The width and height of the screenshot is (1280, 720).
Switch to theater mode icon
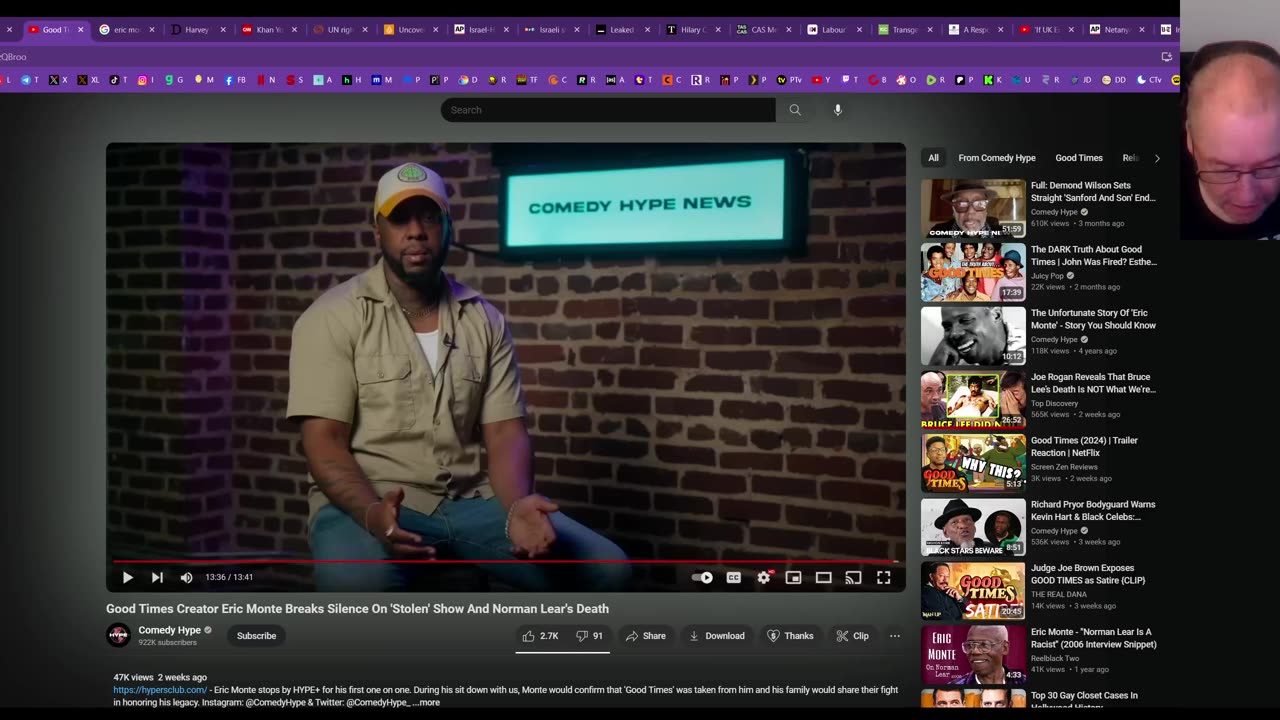[823, 577]
